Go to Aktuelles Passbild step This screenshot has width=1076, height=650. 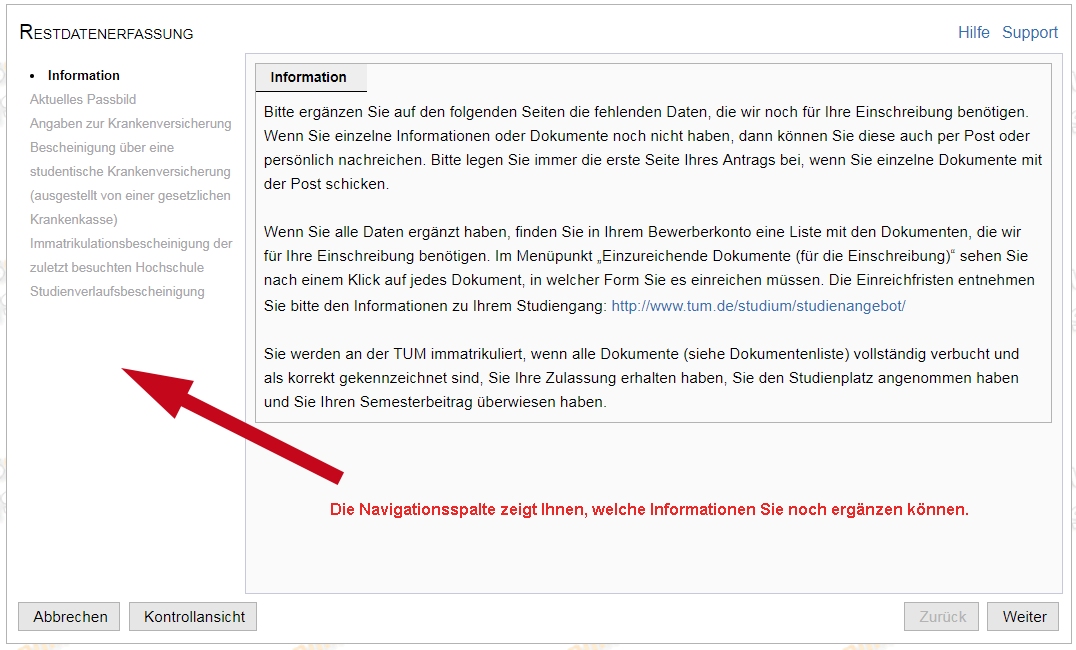[x=83, y=99]
